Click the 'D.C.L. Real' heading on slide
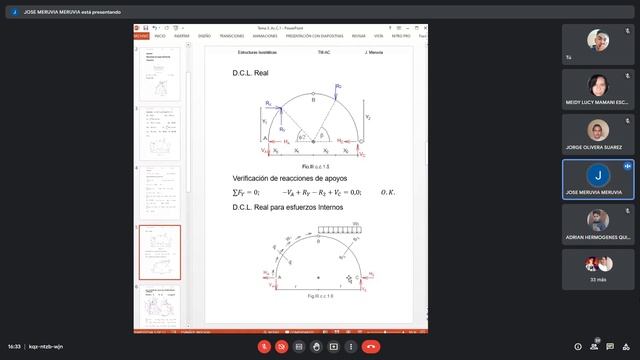The image size is (640, 360). point(250,73)
